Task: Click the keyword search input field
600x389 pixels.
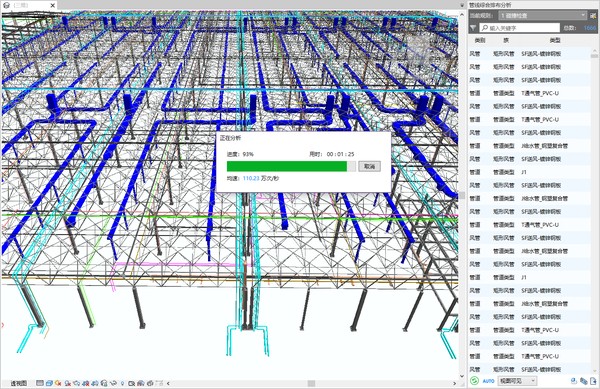Action: [x=519, y=28]
